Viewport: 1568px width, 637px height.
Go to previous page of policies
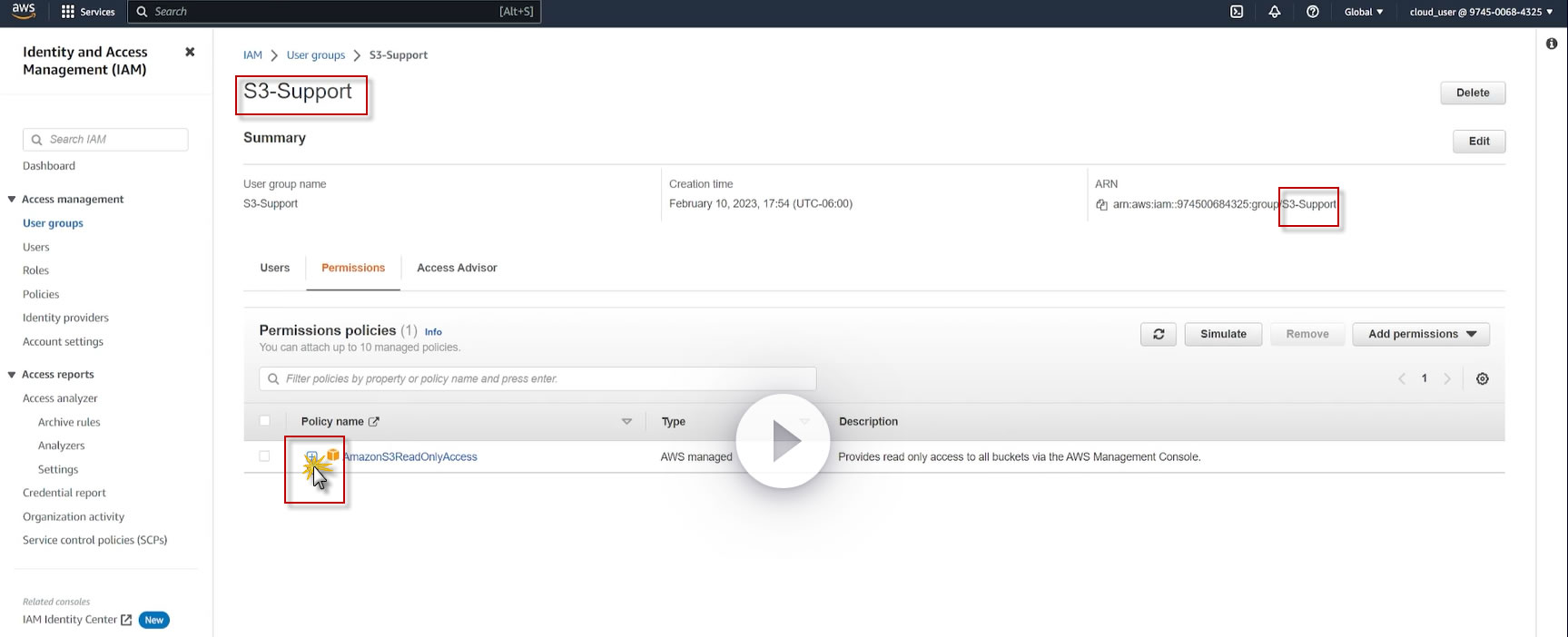[x=1402, y=378]
